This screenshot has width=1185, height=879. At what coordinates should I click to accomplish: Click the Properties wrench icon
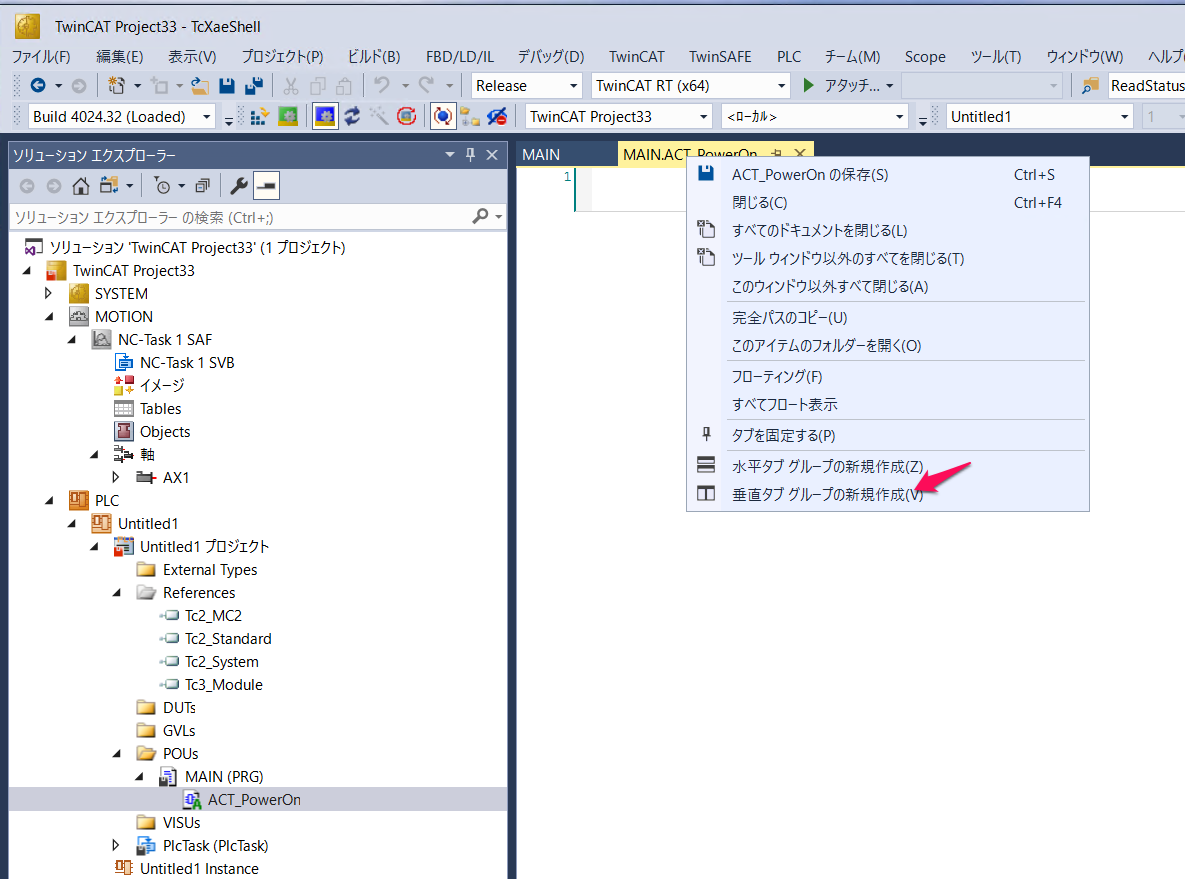[x=239, y=186]
